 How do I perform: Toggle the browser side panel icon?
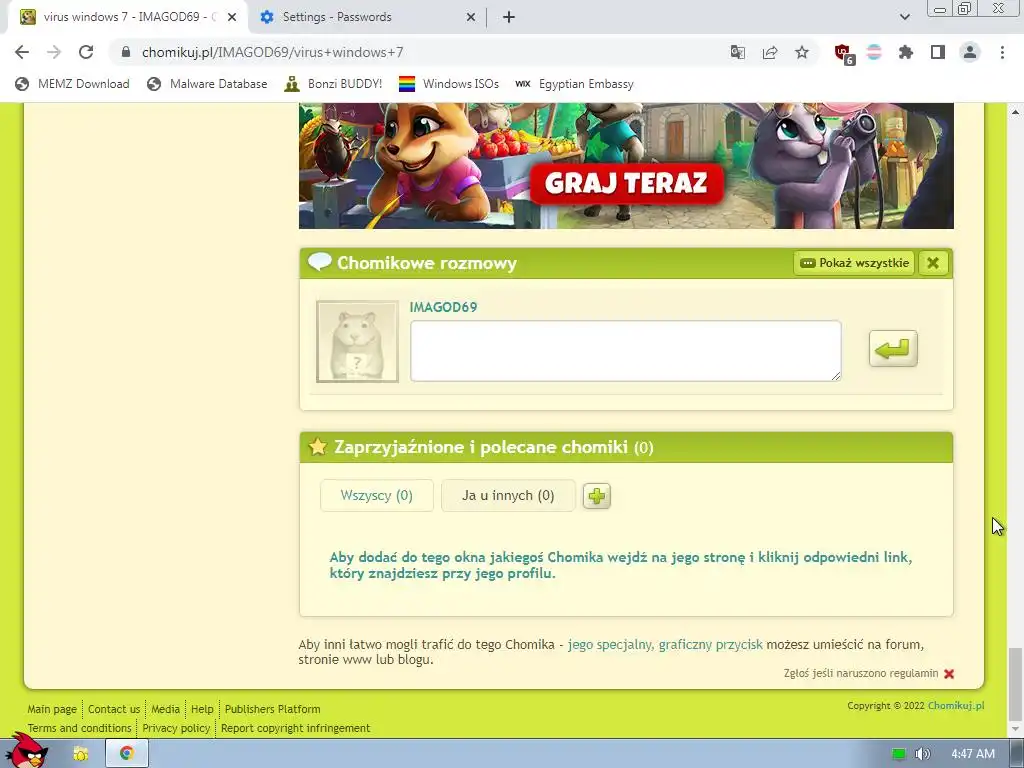coord(938,52)
